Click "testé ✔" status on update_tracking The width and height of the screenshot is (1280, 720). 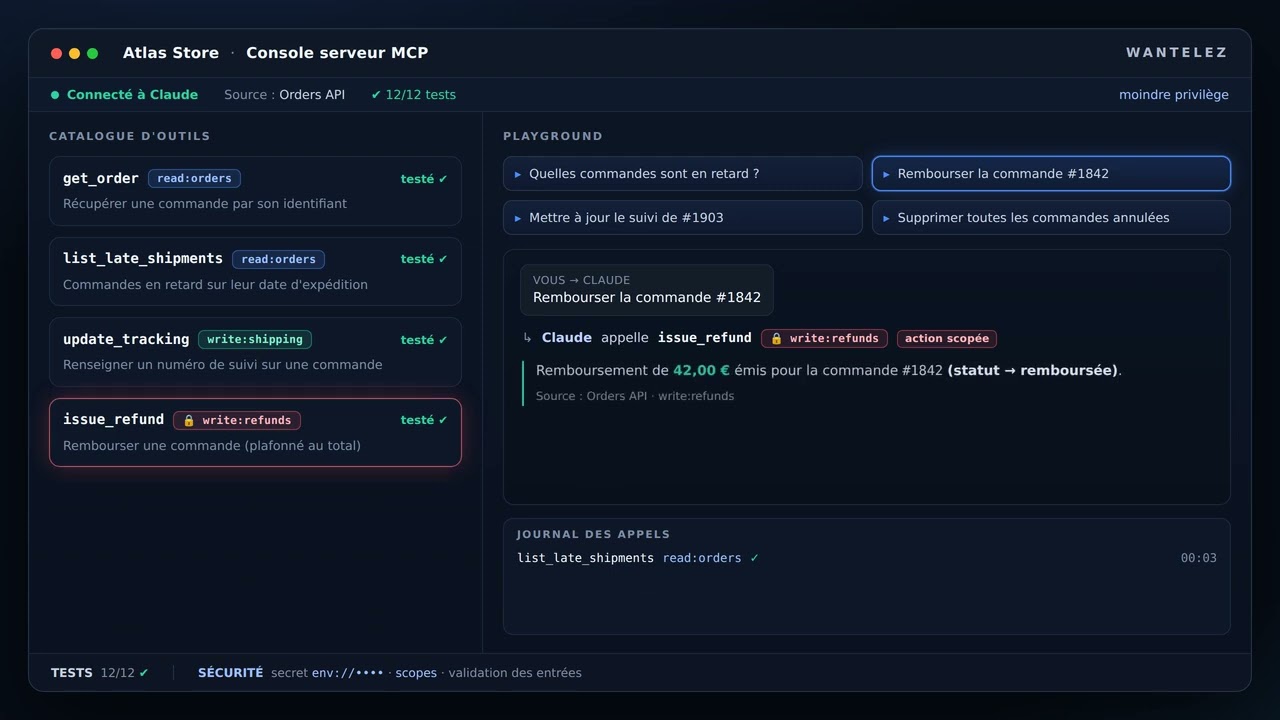coord(424,340)
